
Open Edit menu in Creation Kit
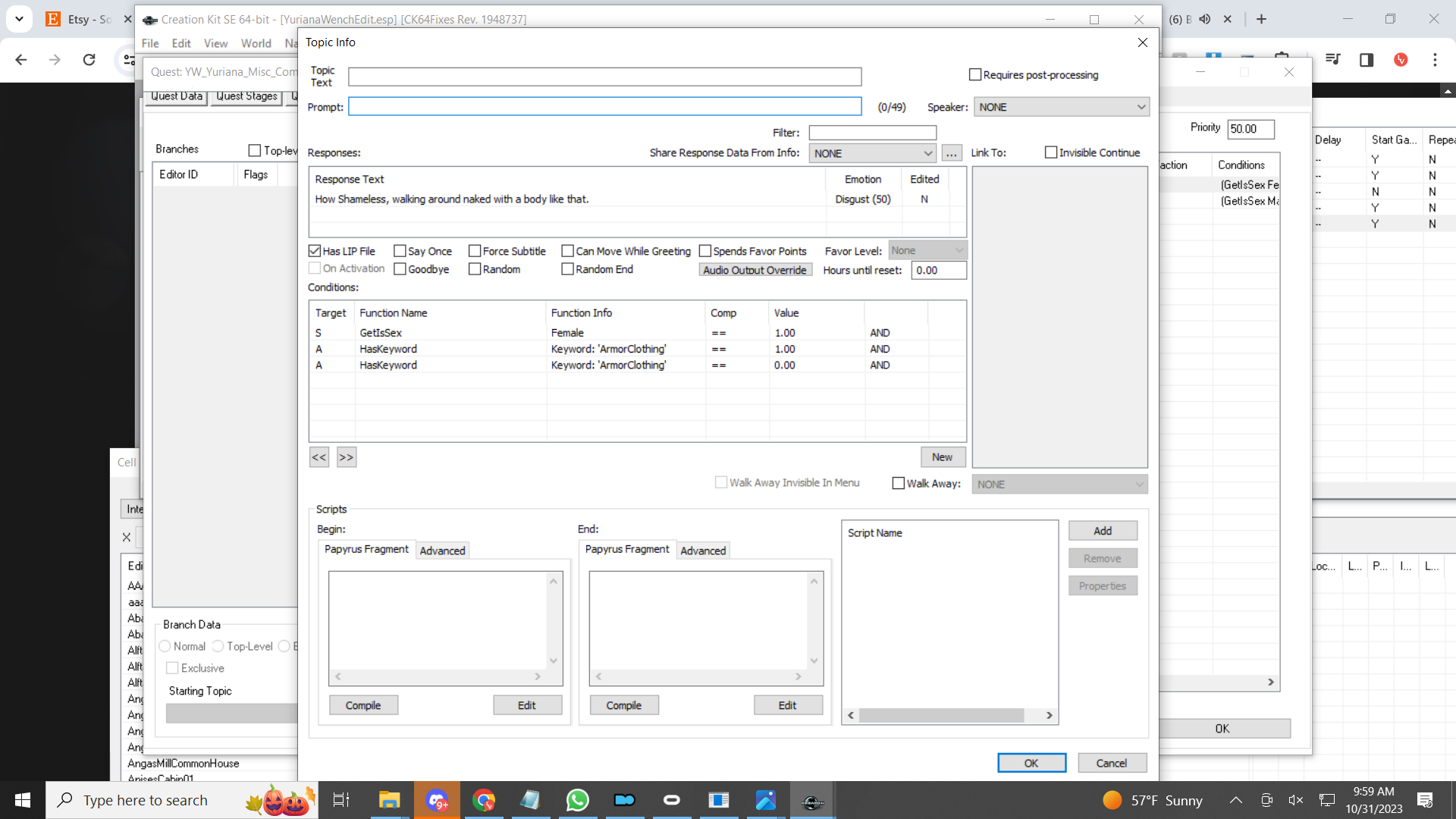pyautogui.click(x=181, y=43)
